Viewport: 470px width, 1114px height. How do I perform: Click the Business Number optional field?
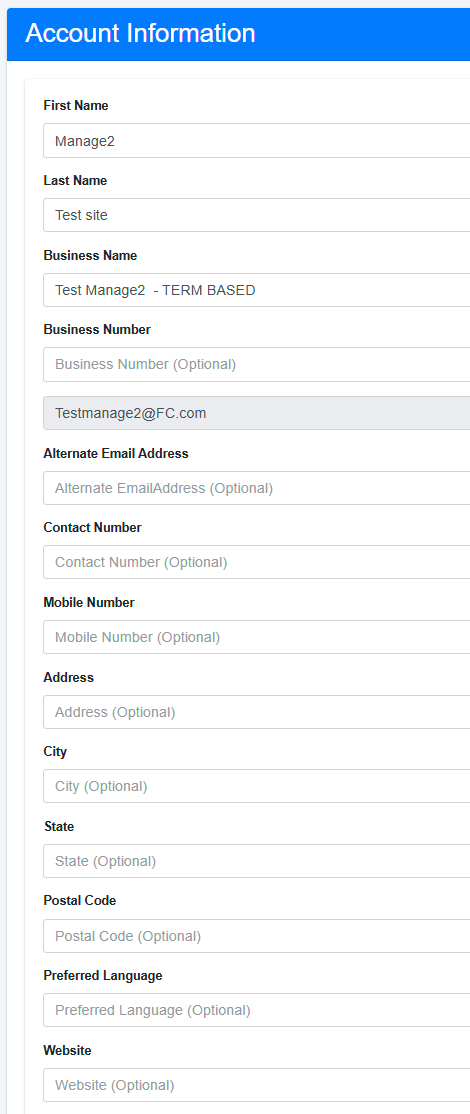click(x=256, y=364)
